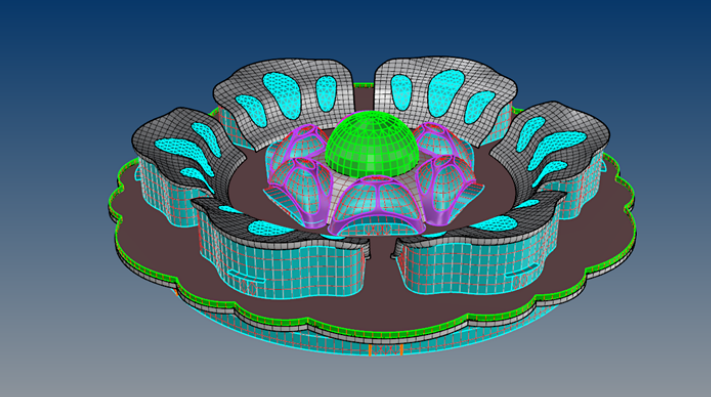
Task: Select the green central dome mesh
Action: pos(372,145)
